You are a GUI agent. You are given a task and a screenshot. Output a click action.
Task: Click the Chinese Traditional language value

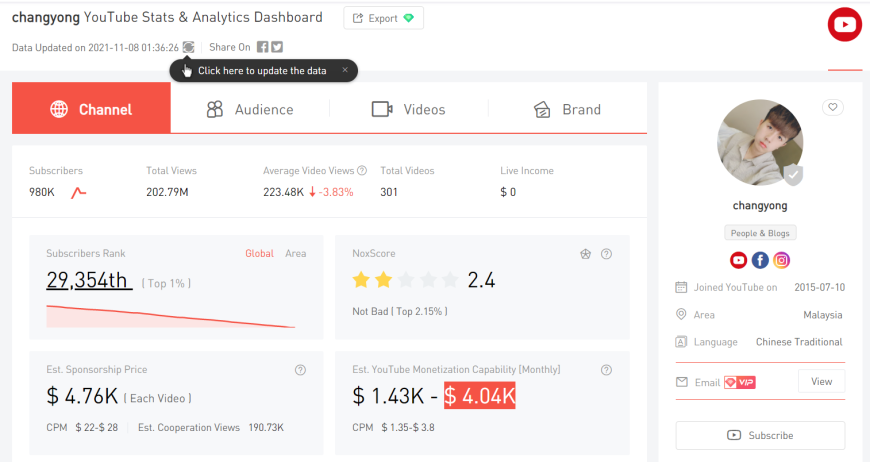pyautogui.click(x=799, y=342)
